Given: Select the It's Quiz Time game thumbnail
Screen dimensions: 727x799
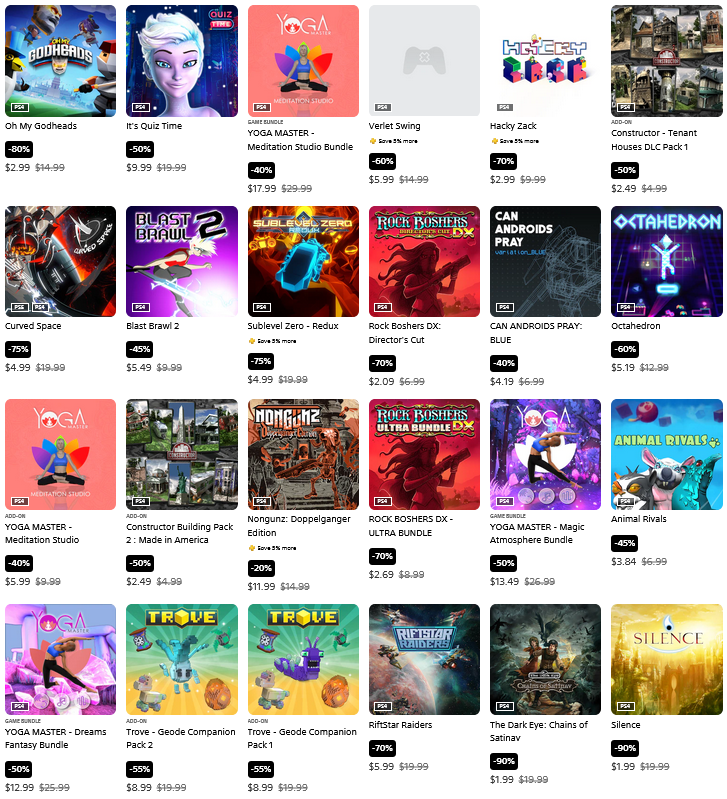Looking at the screenshot, I should [x=182, y=61].
